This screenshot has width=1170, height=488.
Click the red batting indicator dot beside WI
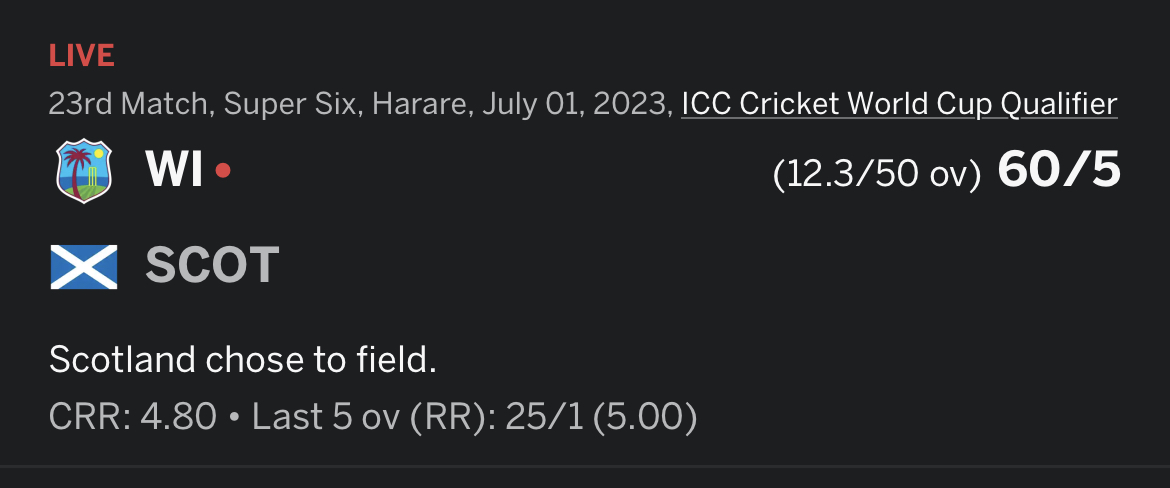(222, 171)
